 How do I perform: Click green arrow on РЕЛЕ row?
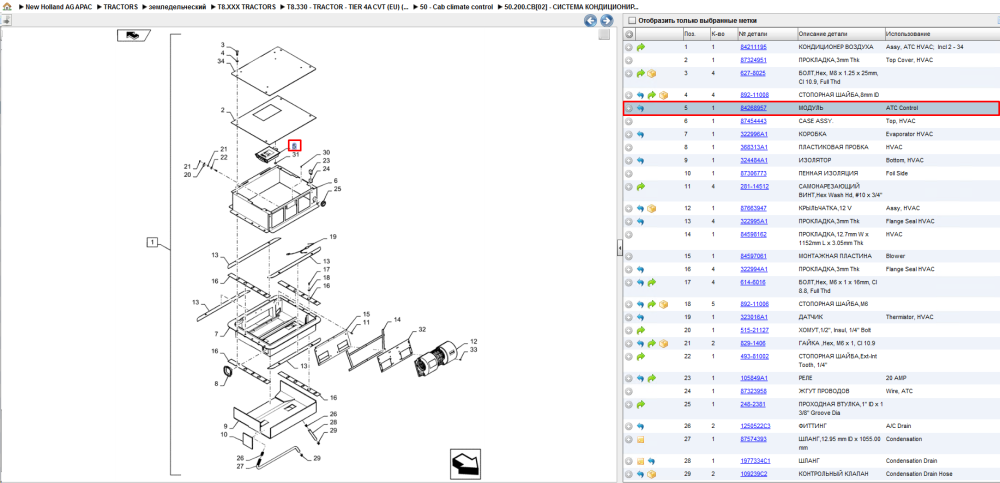(x=652, y=378)
